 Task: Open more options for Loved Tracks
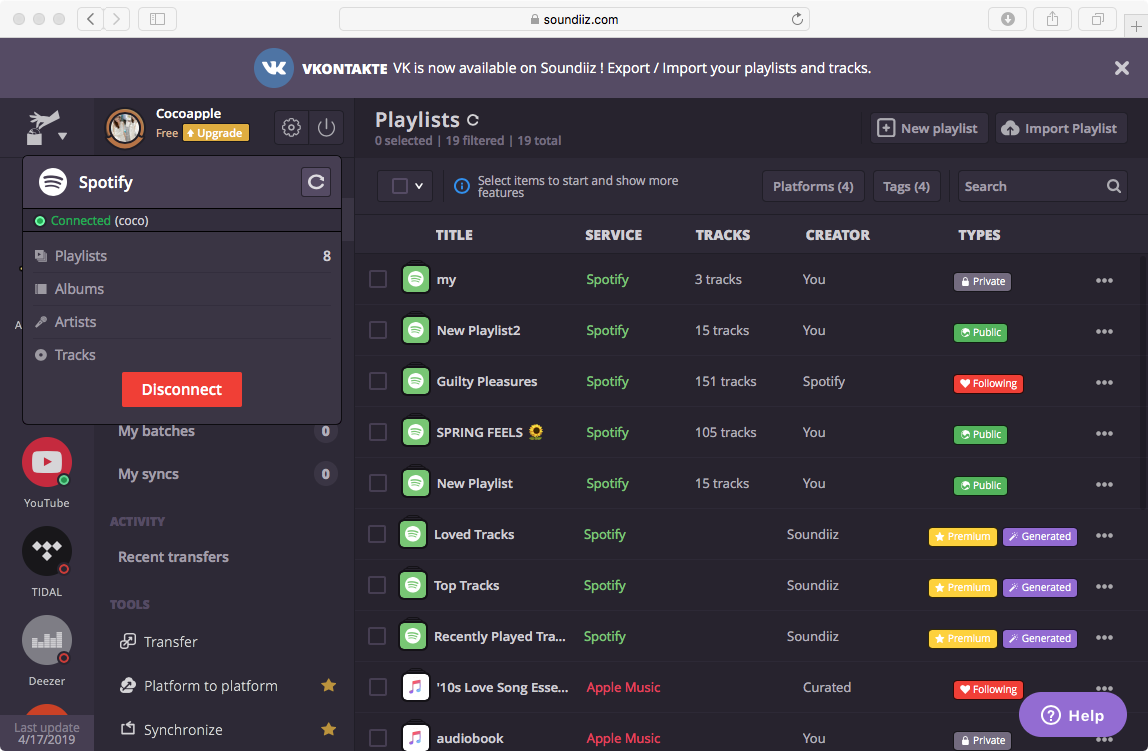(1104, 535)
